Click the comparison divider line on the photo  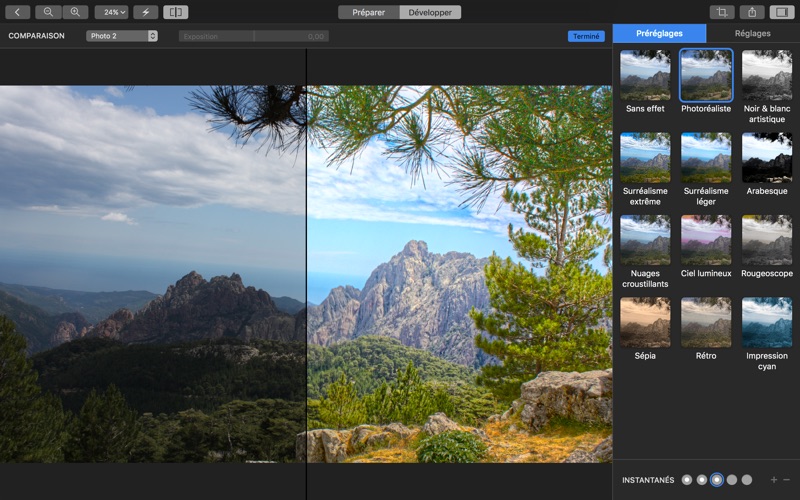click(306, 274)
